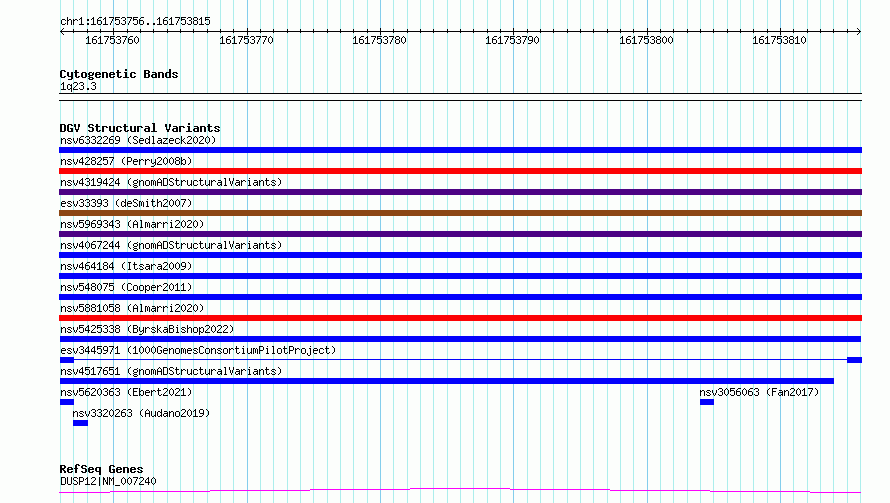Click the DGV Structural Variants track title
The width and height of the screenshot is (890, 503).
[x=140, y=128]
